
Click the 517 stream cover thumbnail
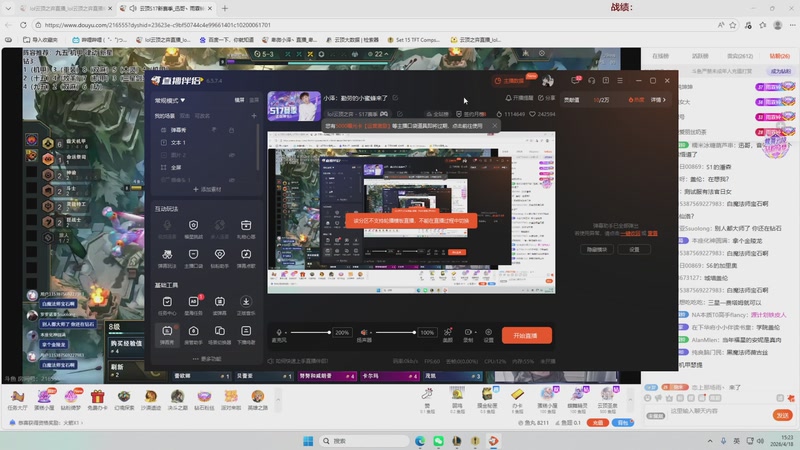[x=294, y=106]
